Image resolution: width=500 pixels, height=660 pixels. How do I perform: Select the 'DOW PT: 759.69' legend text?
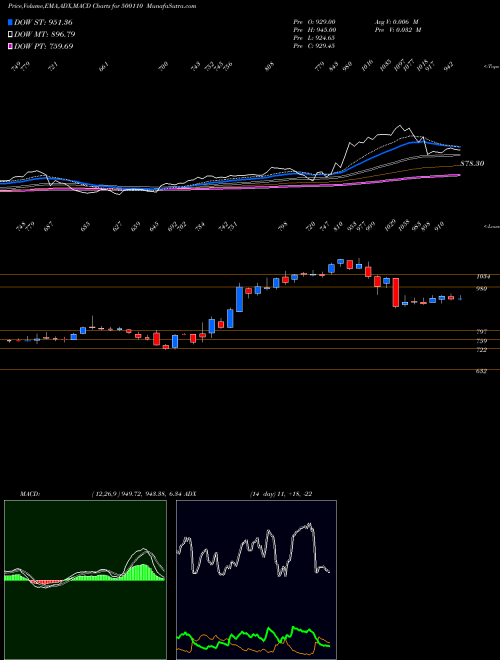pyautogui.click(x=43, y=46)
